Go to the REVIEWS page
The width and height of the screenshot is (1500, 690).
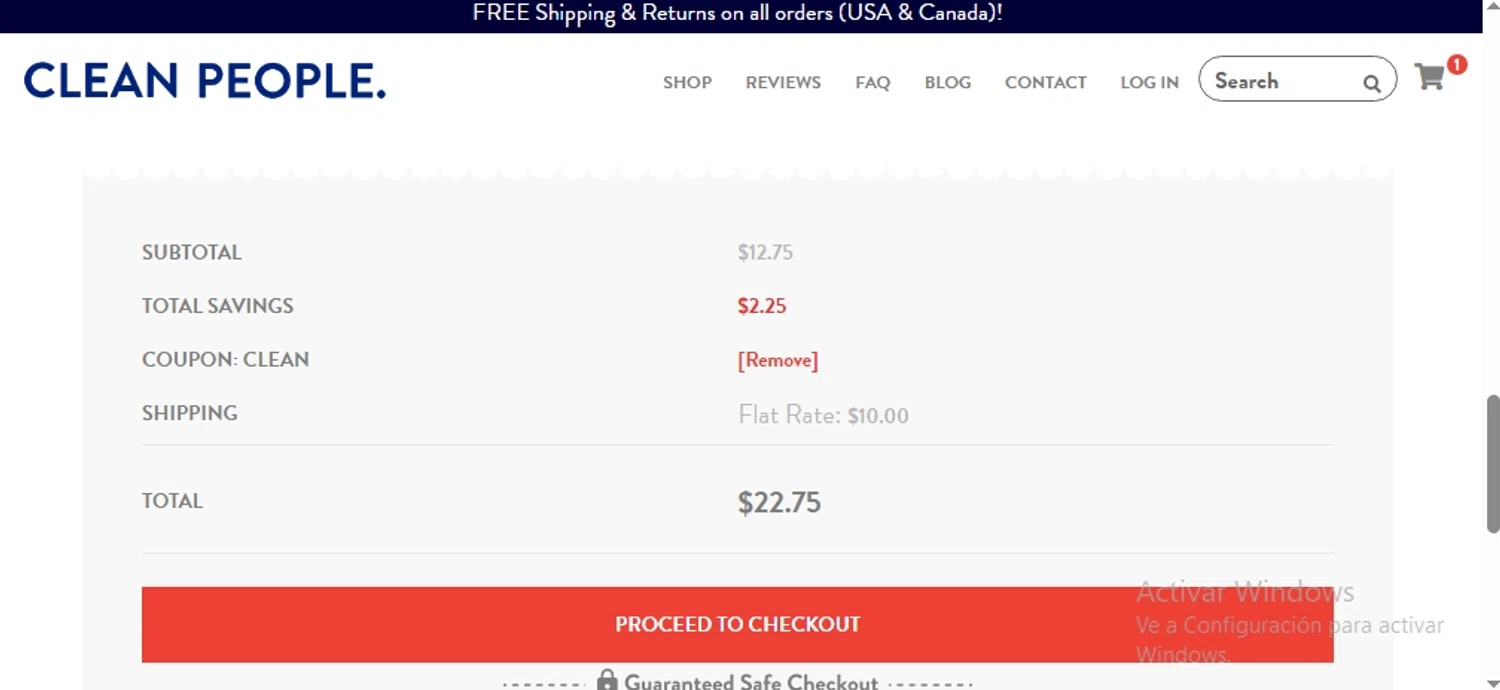(783, 83)
